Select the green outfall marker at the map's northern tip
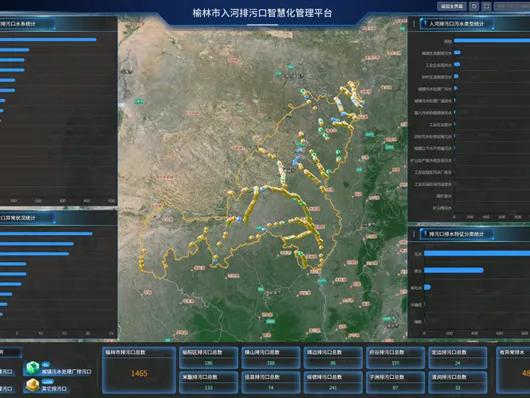Screen dimensions: 530x398 click(x=303, y=91)
